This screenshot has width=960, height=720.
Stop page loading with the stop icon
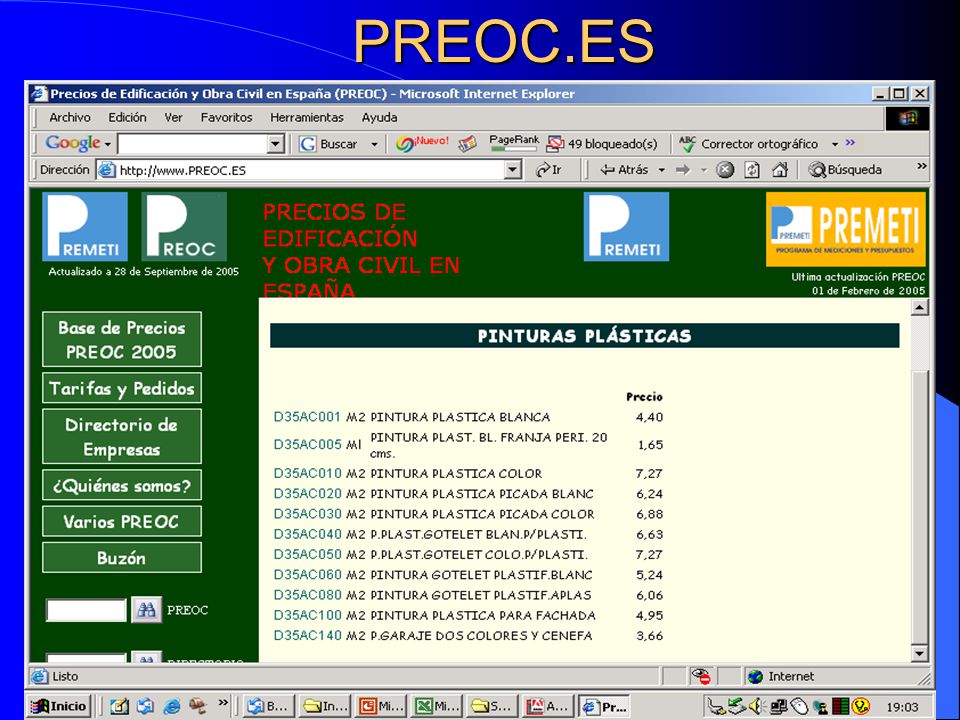point(725,170)
